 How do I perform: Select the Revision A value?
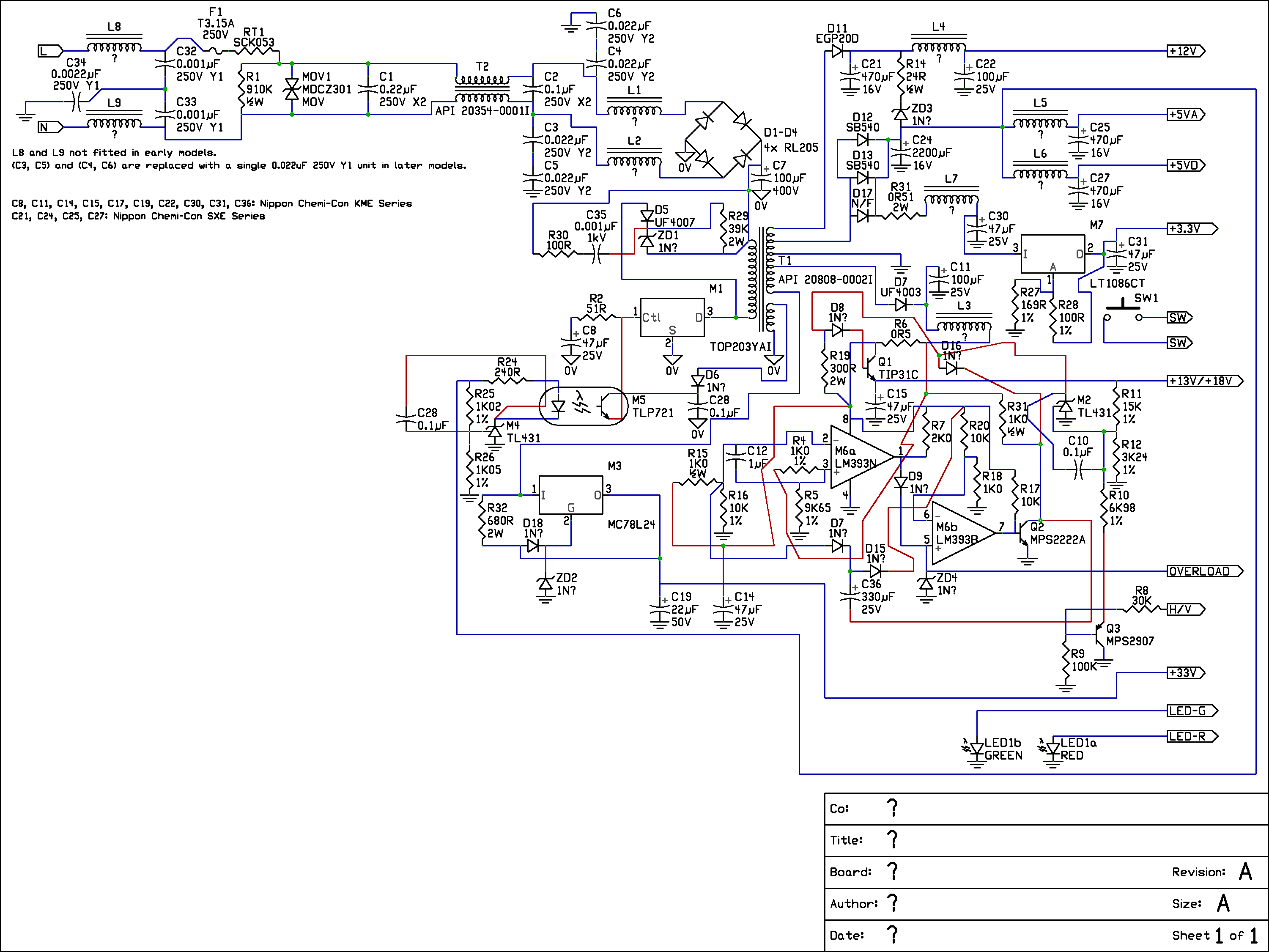click(x=1245, y=872)
